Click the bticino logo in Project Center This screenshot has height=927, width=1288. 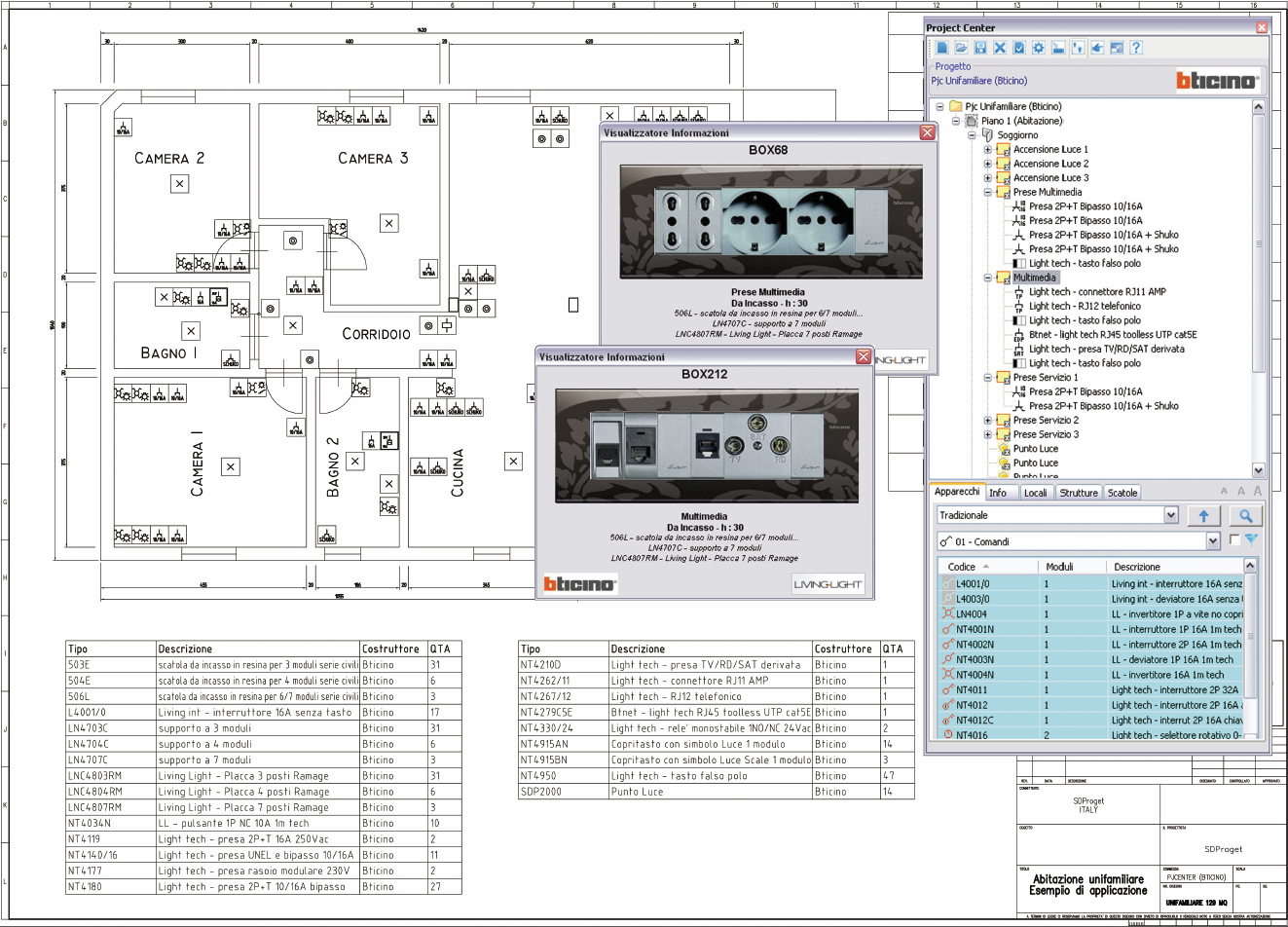coord(1217,81)
